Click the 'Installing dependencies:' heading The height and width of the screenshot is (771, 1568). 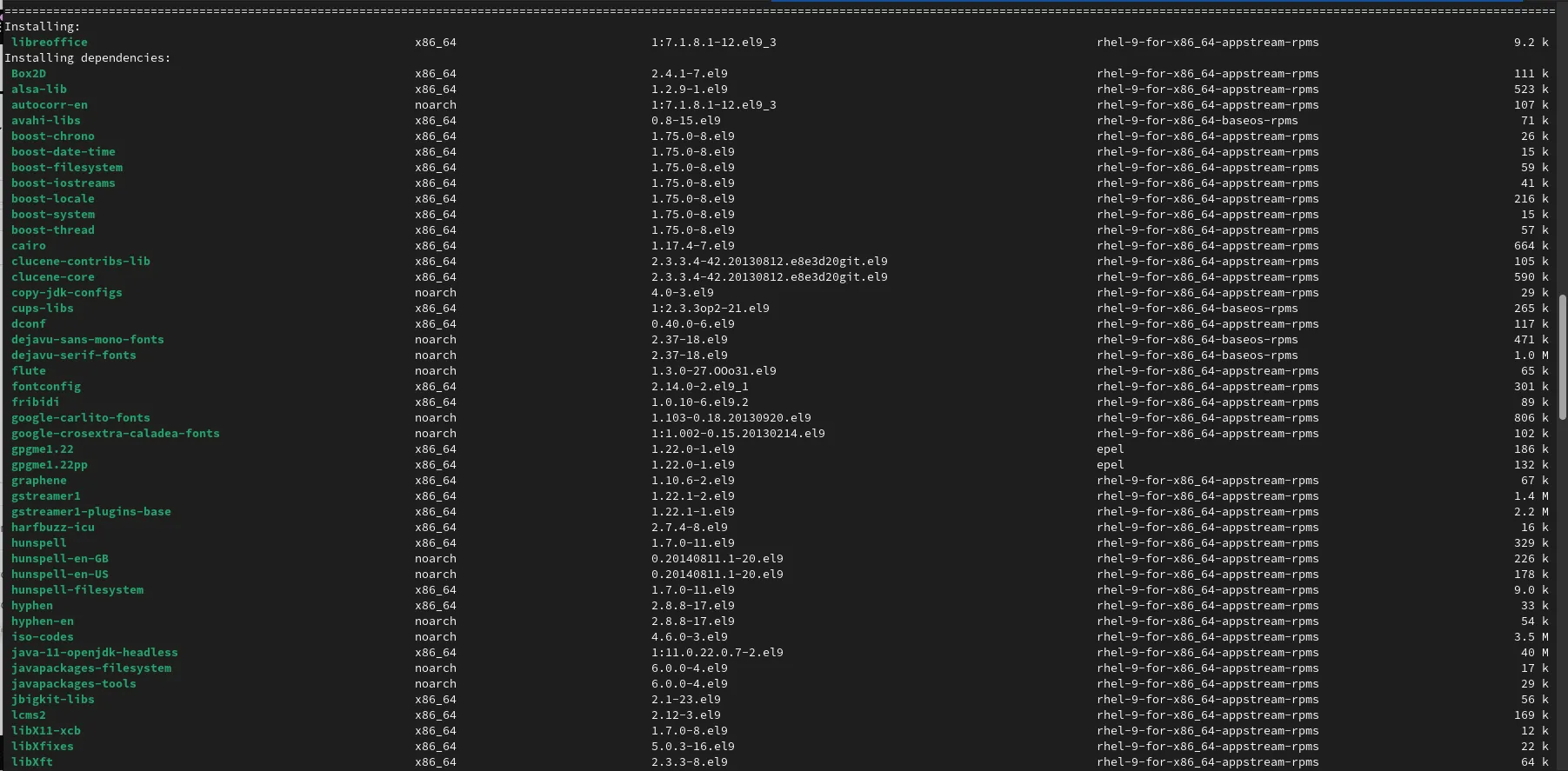pyautogui.click(x=88, y=57)
